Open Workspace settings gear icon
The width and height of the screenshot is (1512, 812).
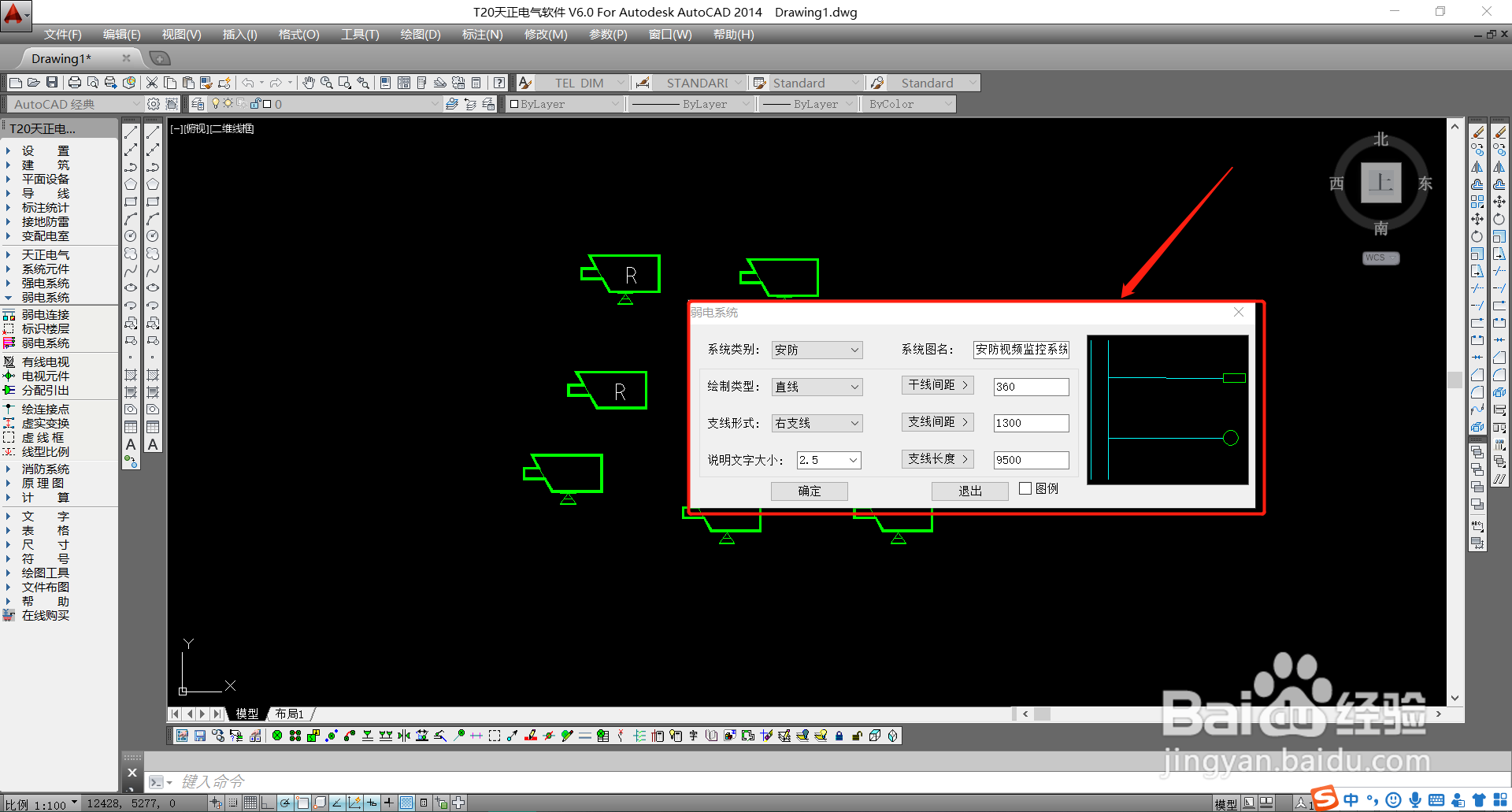pos(154,104)
